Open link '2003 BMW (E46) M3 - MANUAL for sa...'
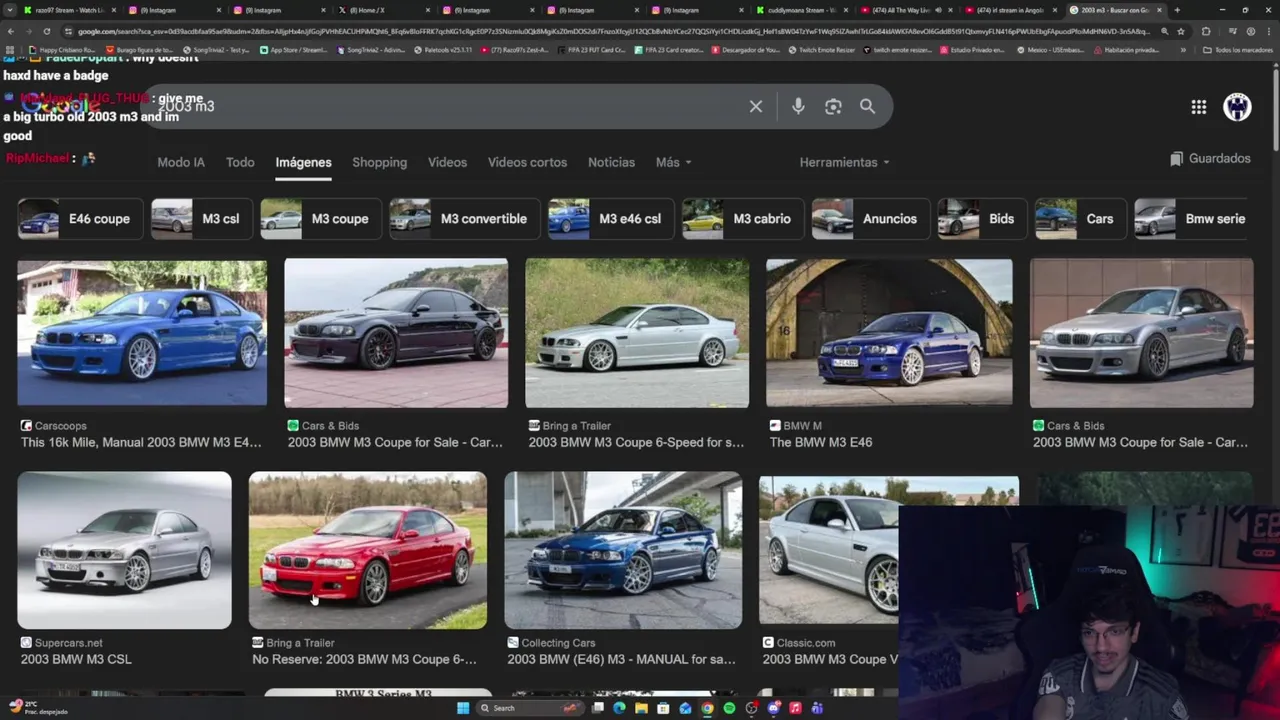The height and width of the screenshot is (720, 1280). [x=621, y=659]
